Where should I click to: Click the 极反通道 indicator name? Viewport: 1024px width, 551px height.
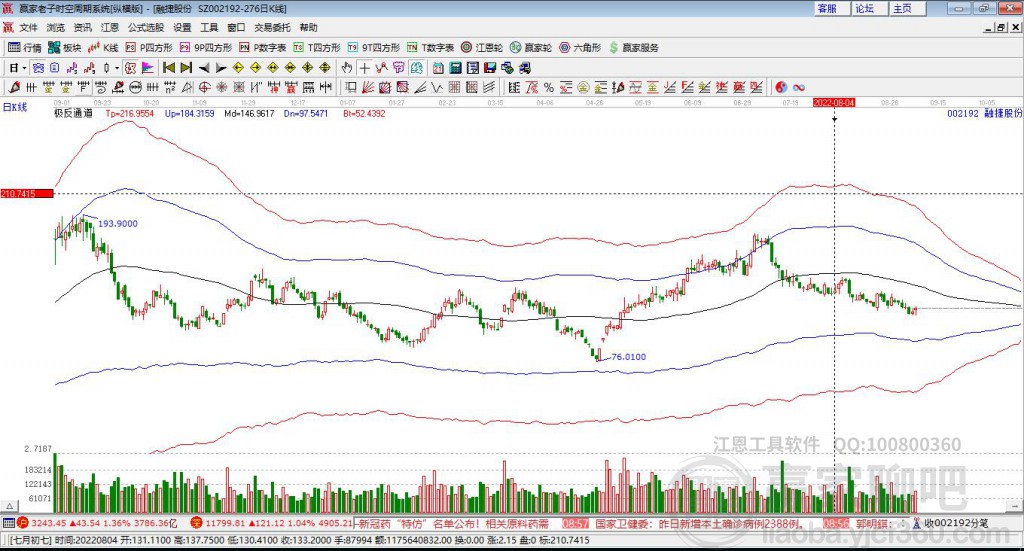tap(73, 113)
